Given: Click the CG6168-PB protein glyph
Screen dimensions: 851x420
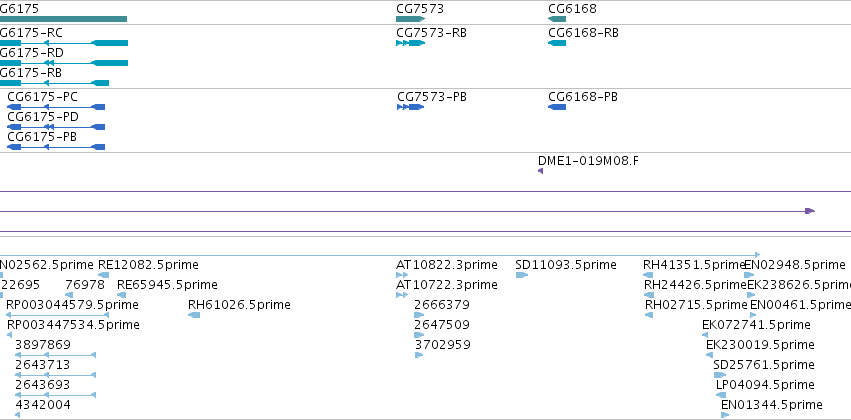Looking at the screenshot, I should pyautogui.click(x=557, y=107).
